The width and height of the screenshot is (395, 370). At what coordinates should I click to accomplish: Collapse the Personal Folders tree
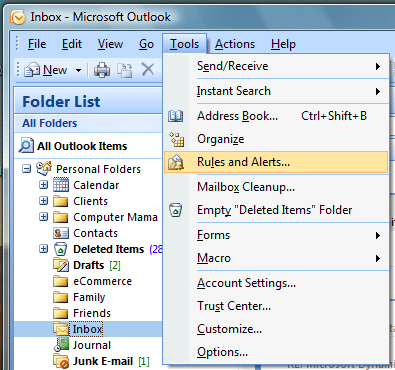point(27,169)
